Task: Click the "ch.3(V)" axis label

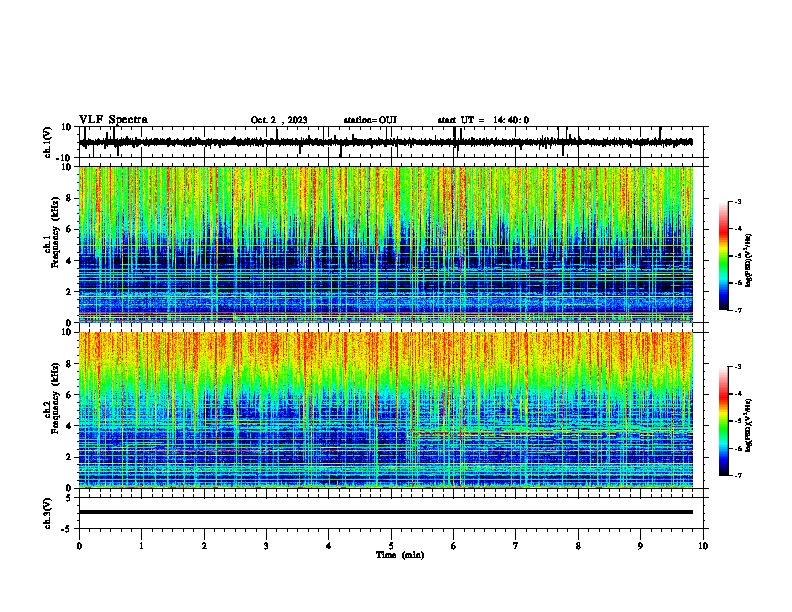Action: pos(48,513)
